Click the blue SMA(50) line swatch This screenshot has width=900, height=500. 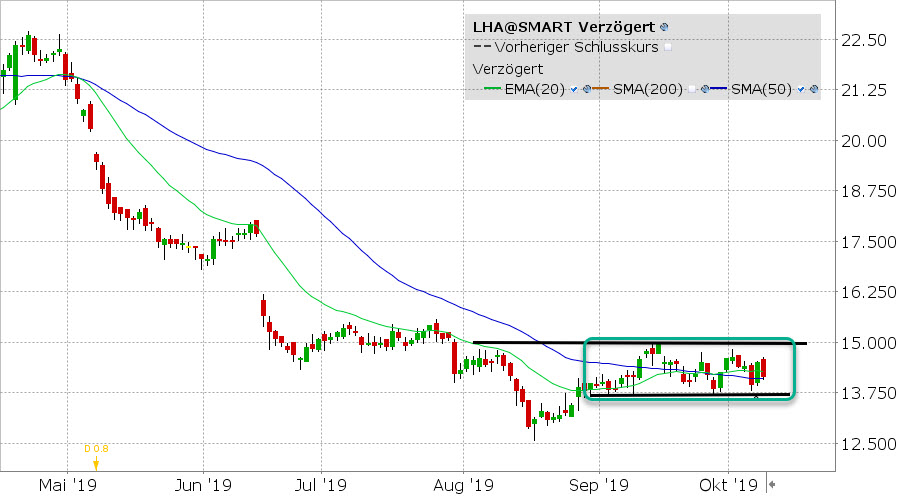click(719, 88)
